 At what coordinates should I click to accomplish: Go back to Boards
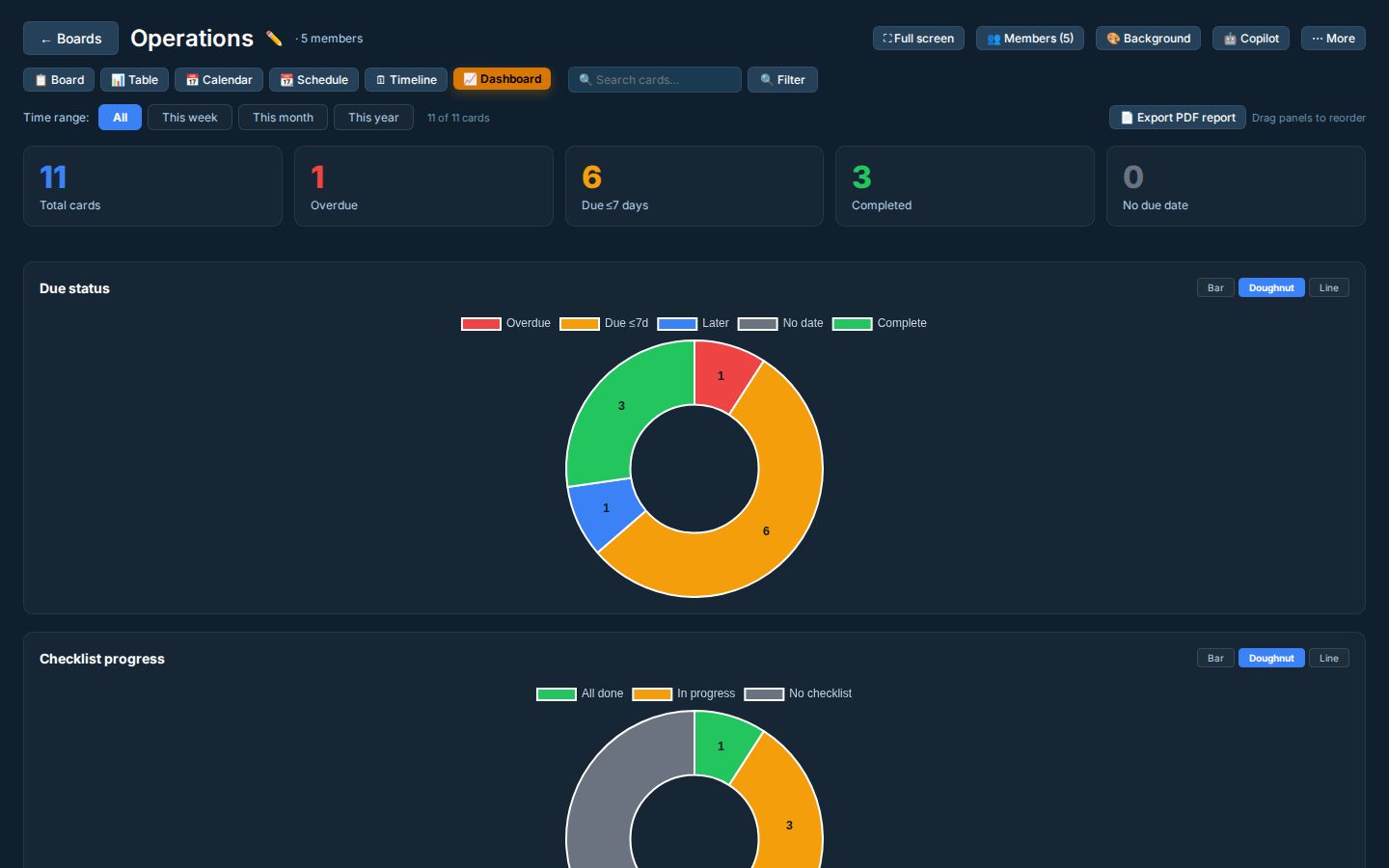tap(70, 39)
